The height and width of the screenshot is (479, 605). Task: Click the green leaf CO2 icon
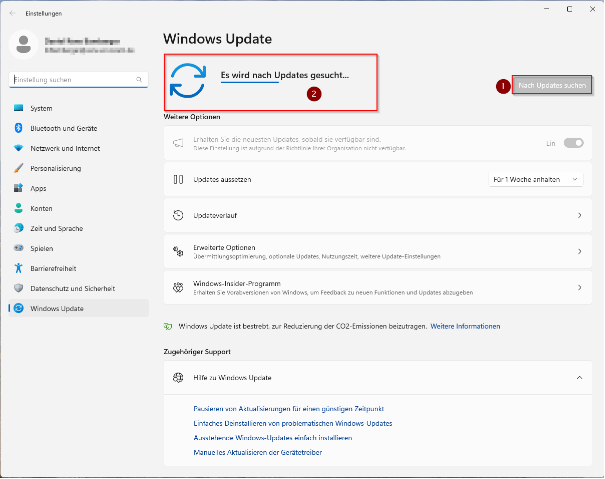point(168,327)
